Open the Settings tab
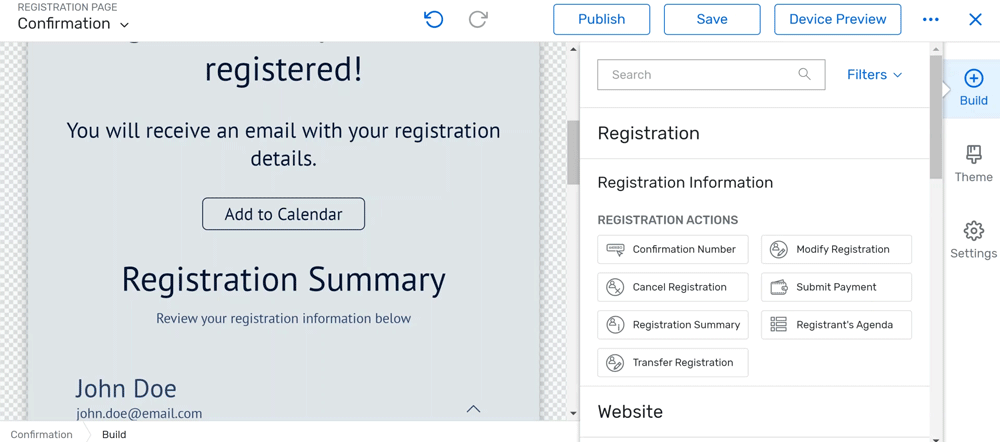 [973, 240]
